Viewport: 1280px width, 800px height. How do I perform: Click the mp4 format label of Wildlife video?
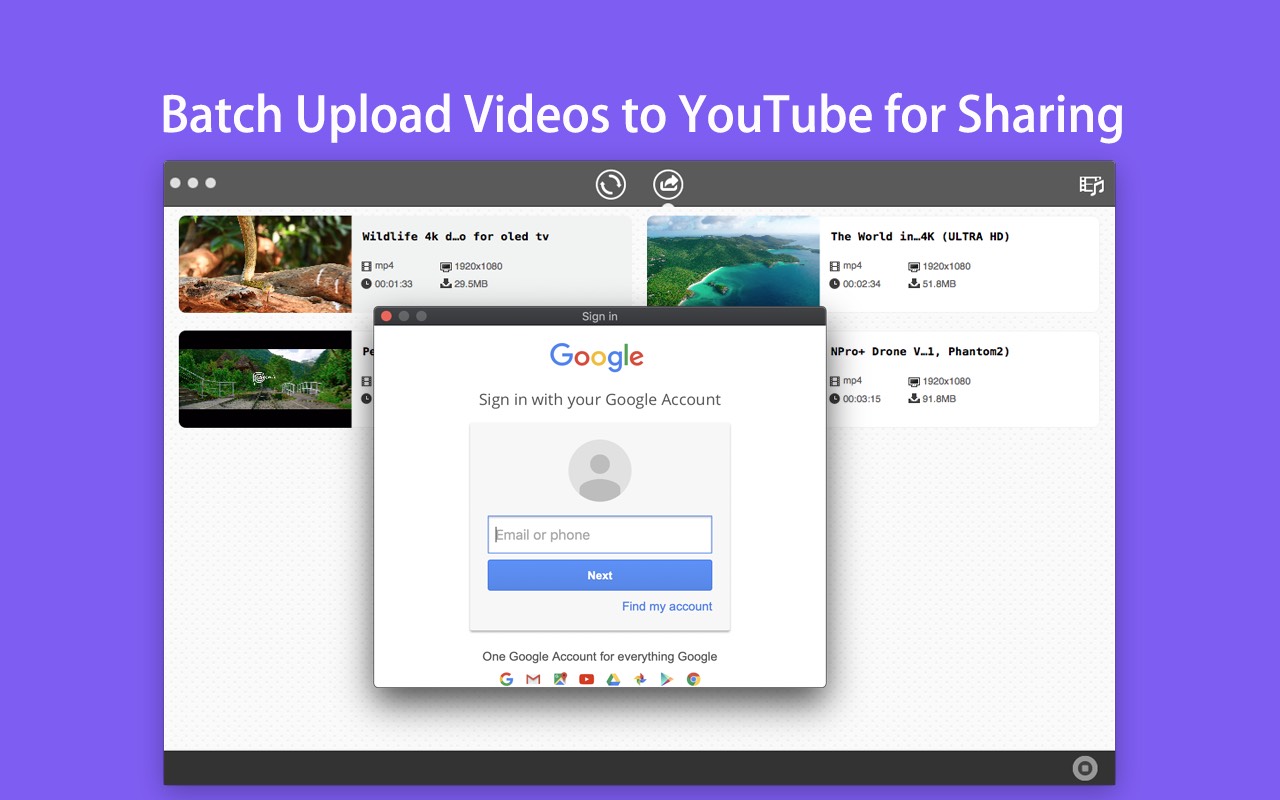(x=384, y=266)
